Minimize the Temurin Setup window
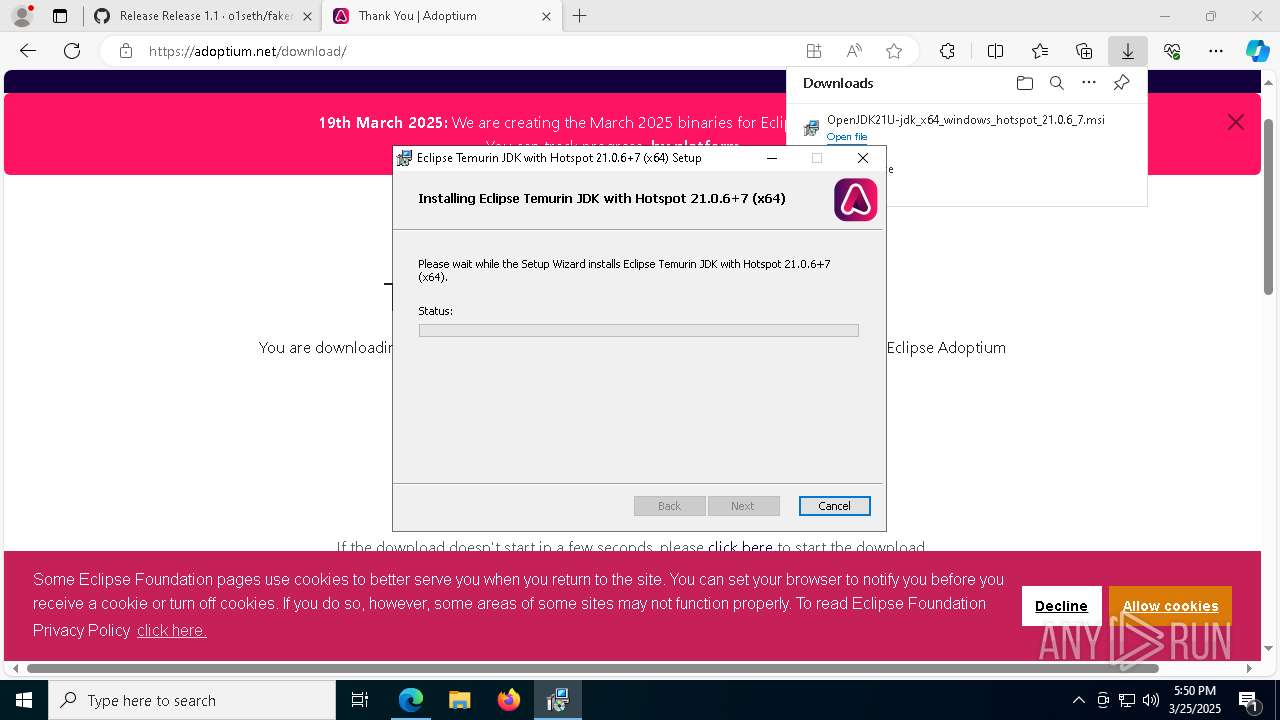 [772, 158]
